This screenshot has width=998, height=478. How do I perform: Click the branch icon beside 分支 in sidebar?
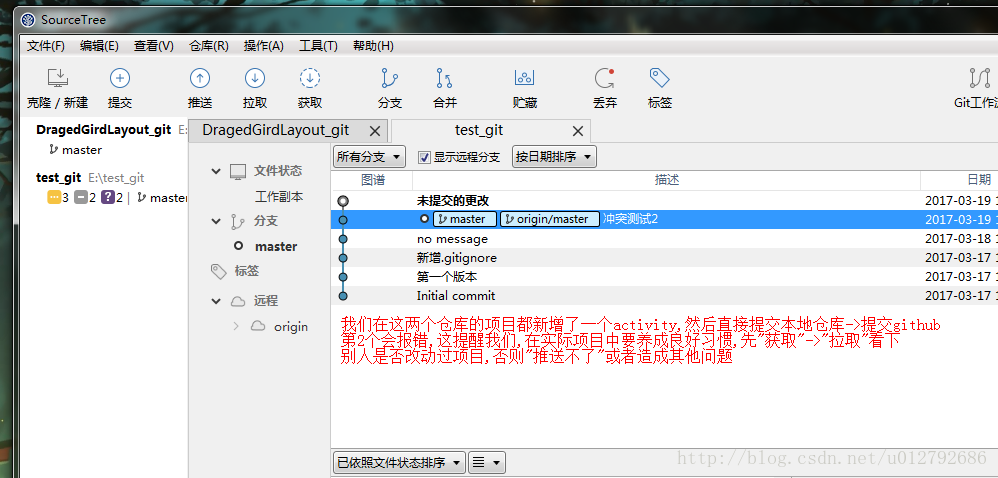(237, 221)
